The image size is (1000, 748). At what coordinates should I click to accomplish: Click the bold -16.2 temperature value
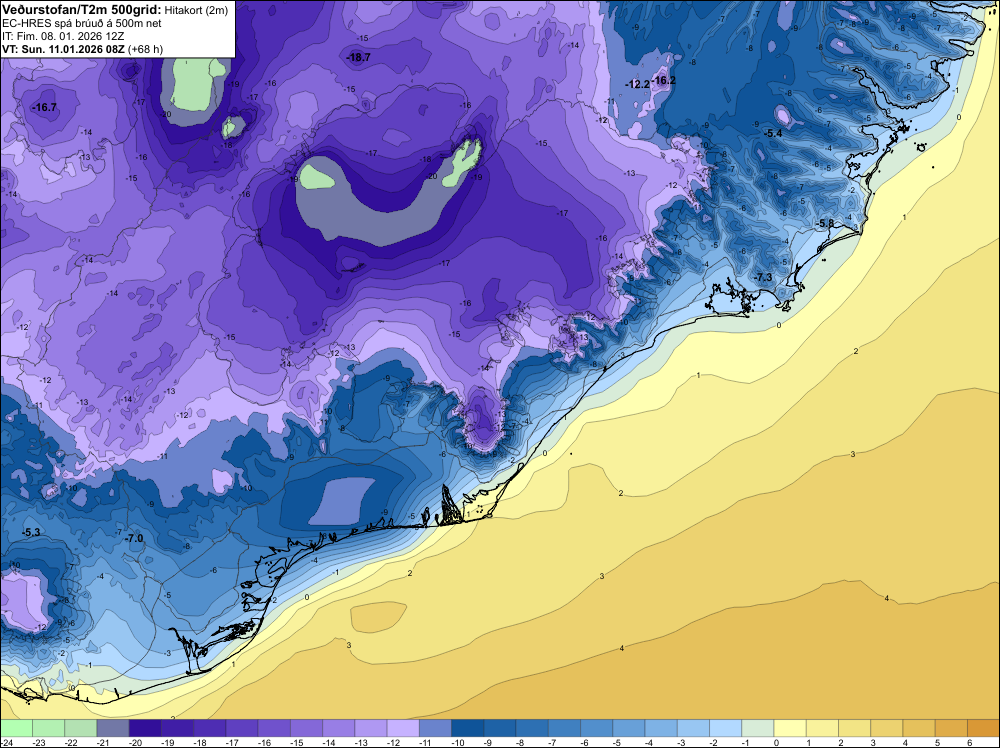663,80
